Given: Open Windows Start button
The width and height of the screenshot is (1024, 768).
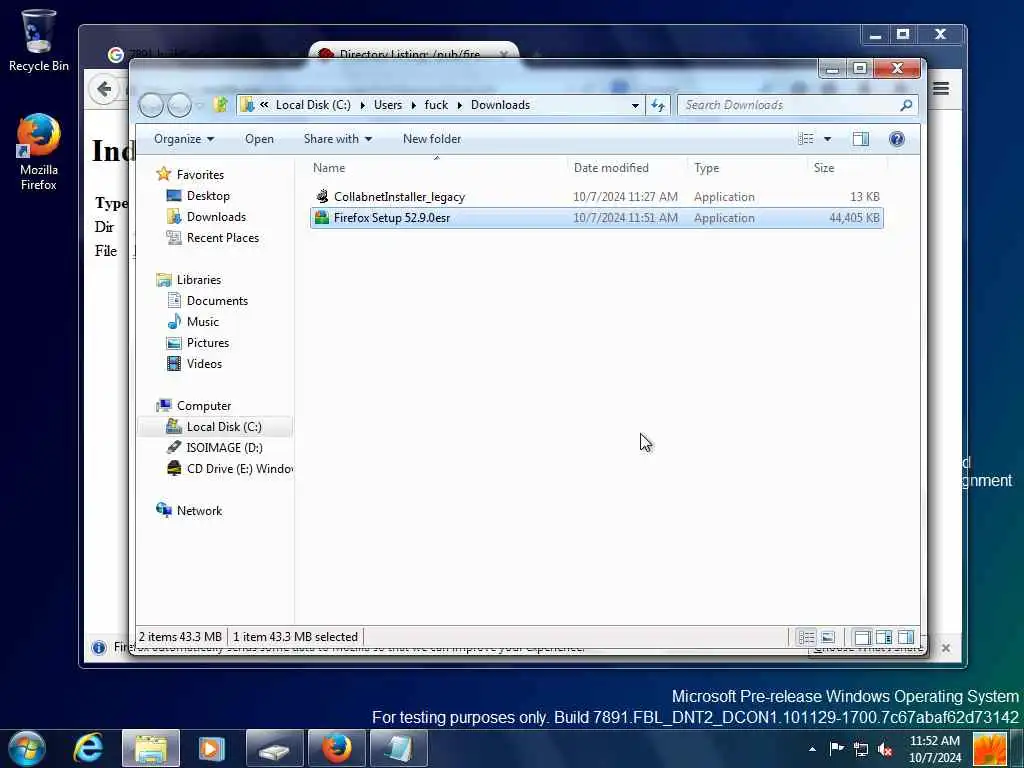Looking at the screenshot, I should (27, 748).
